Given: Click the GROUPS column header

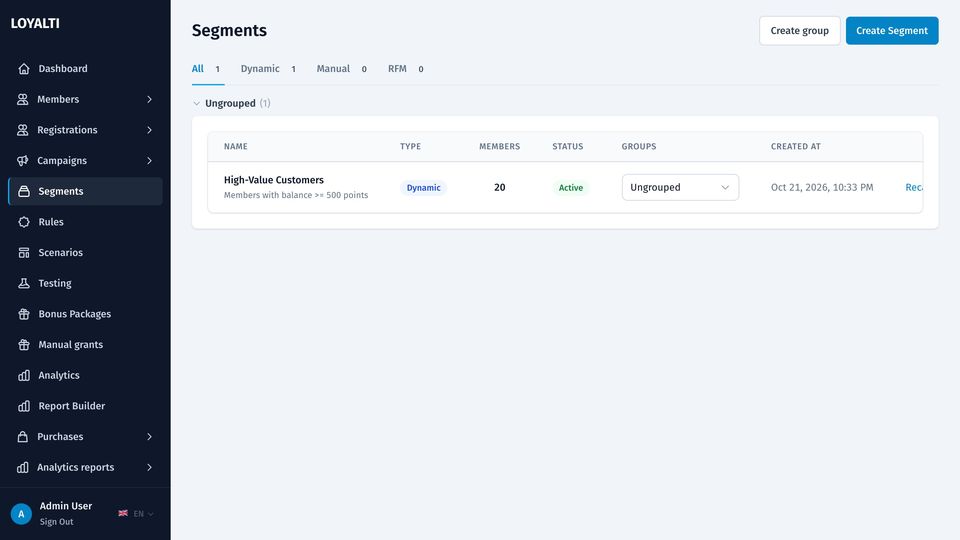Looking at the screenshot, I should point(639,146).
